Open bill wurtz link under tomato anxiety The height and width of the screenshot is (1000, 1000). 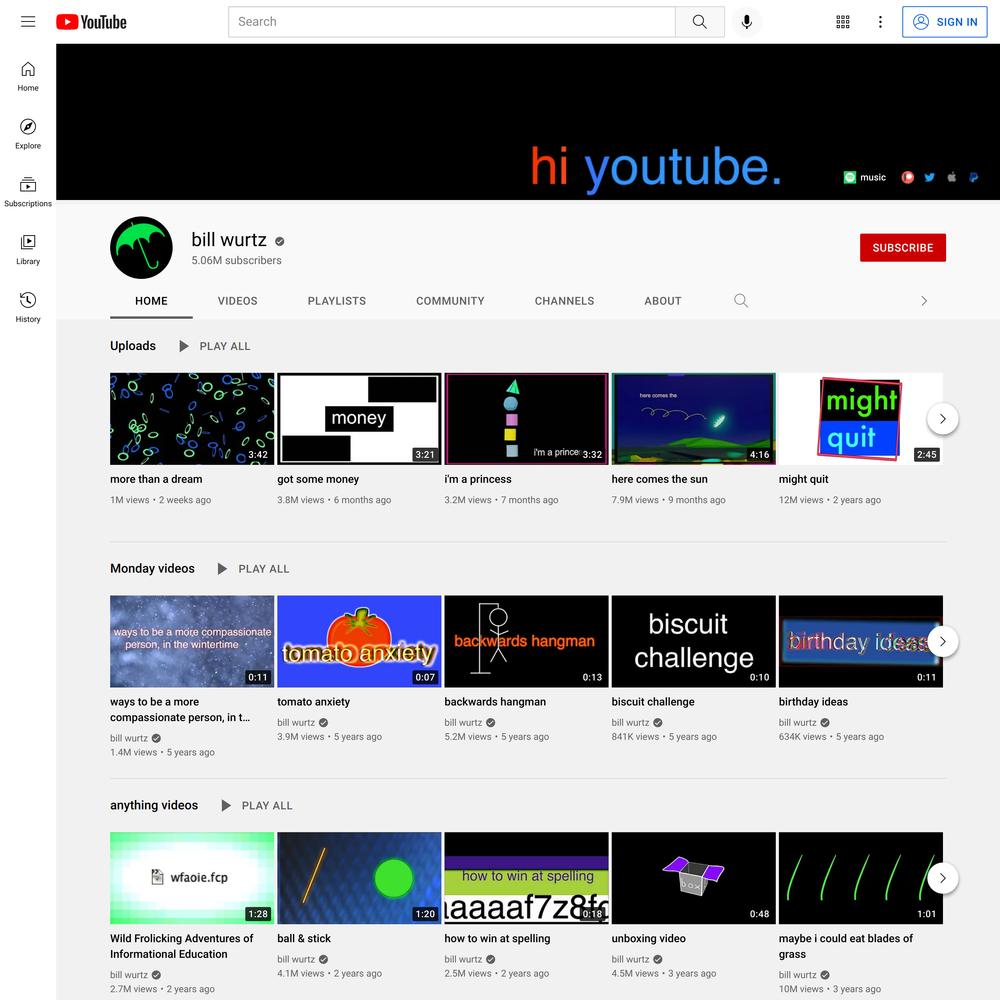296,722
